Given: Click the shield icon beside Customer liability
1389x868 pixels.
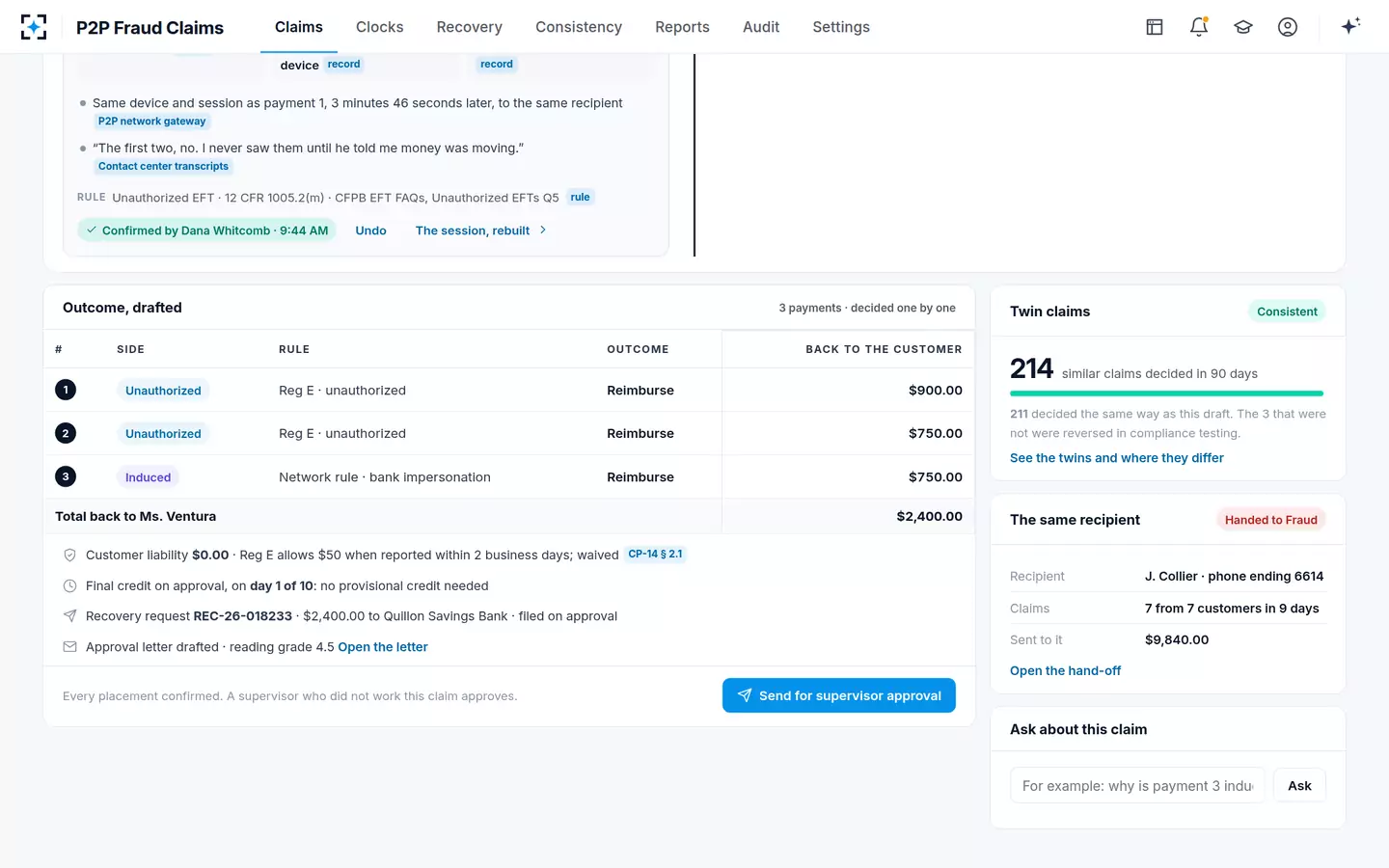Looking at the screenshot, I should tap(69, 556).
